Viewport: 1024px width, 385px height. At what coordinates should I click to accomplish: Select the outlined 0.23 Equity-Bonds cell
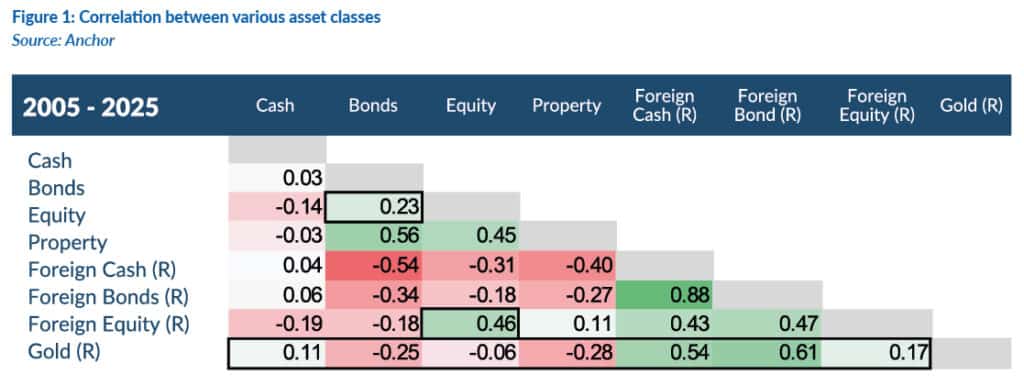375,207
